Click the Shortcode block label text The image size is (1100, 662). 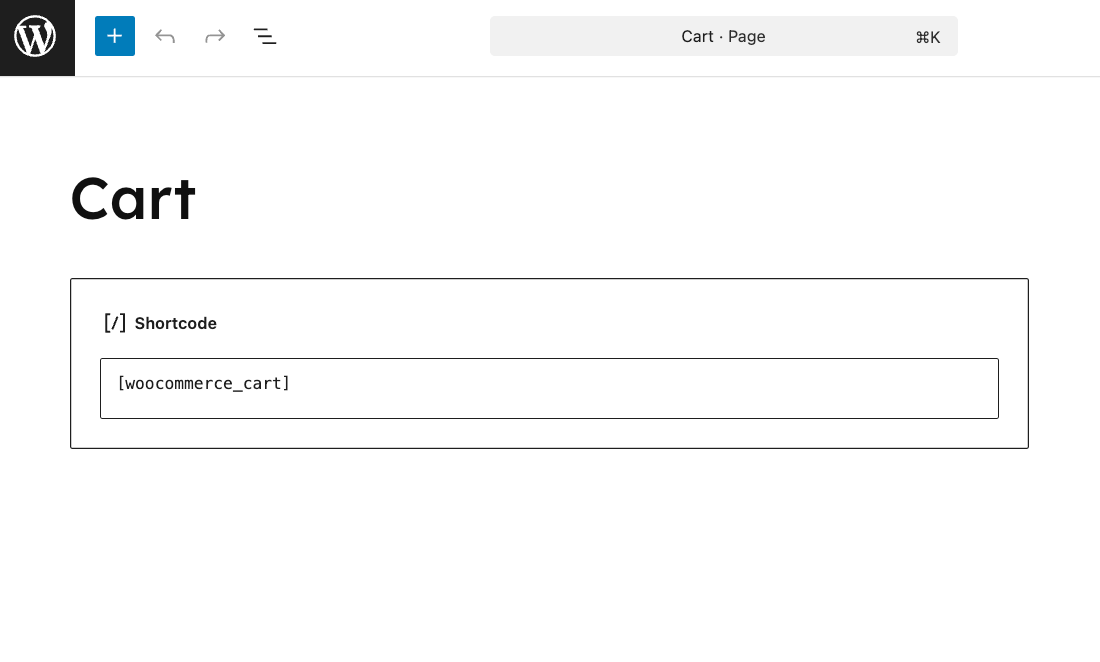pos(176,323)
